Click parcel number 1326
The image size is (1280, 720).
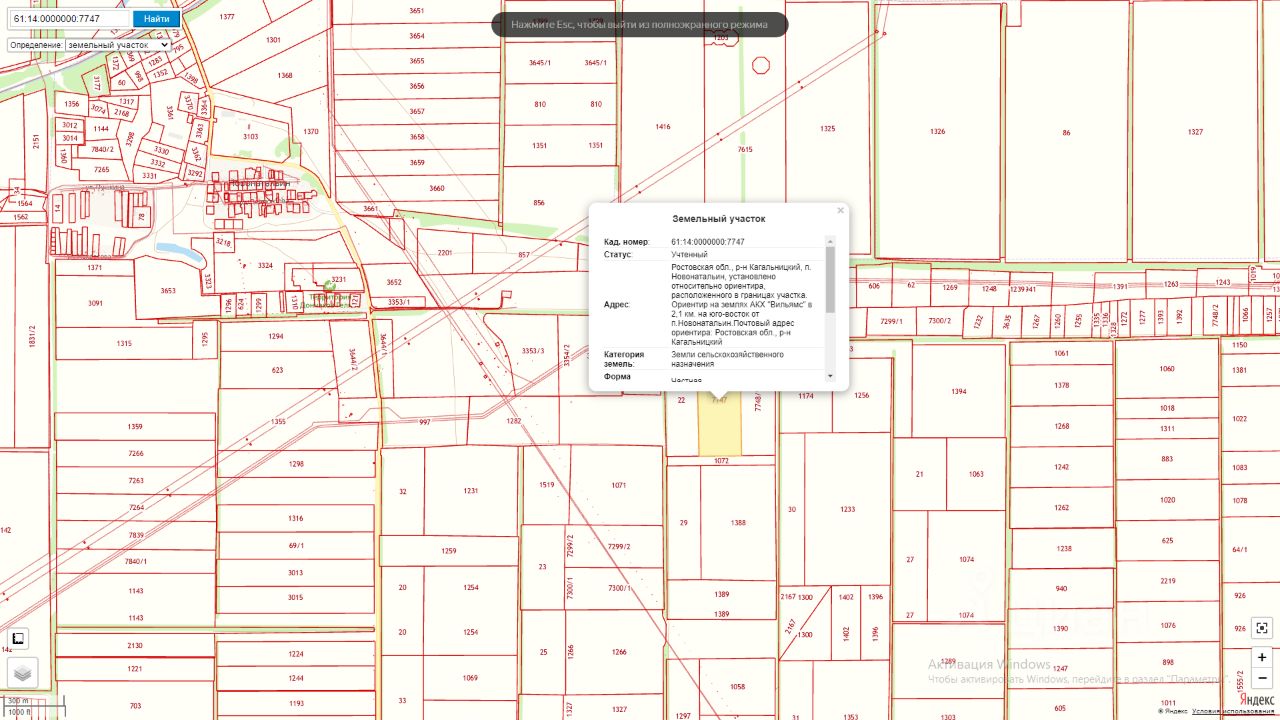[x=937, y=132]
